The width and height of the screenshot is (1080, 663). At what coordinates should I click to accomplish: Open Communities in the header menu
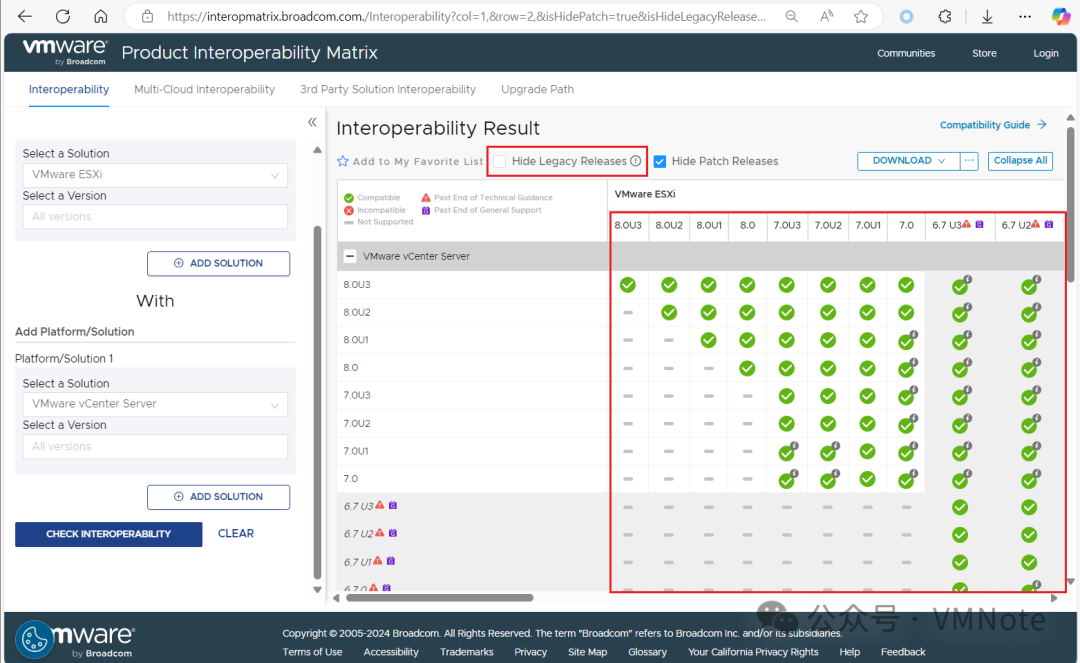[906, 53]
